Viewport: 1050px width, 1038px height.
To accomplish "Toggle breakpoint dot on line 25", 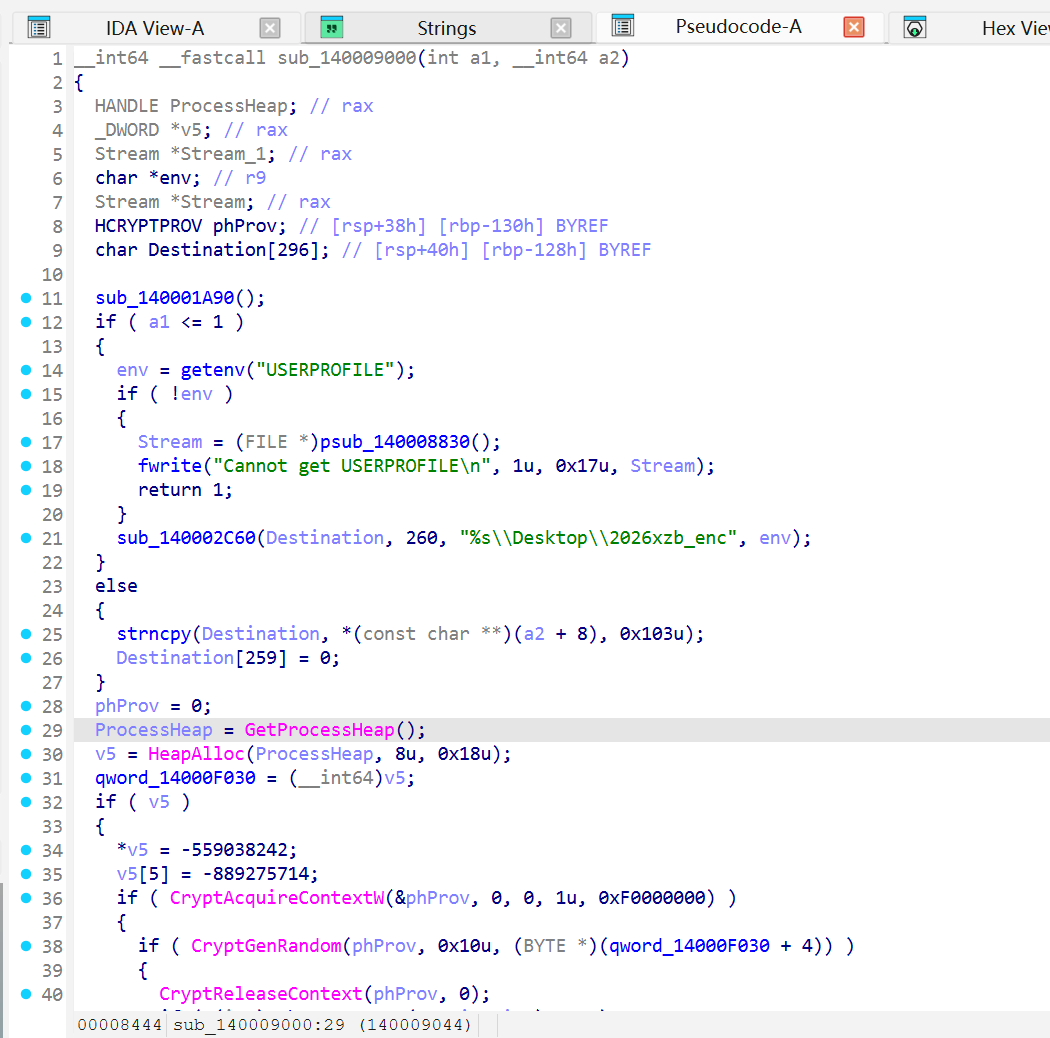I will 26,634.
